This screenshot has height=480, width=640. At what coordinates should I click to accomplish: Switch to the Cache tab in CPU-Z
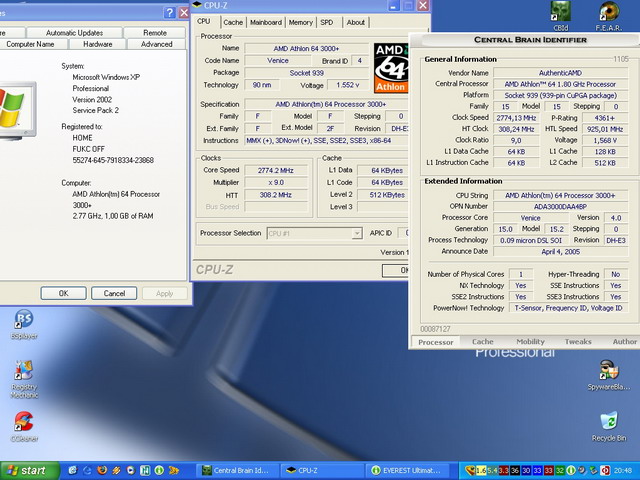[233, 22]
